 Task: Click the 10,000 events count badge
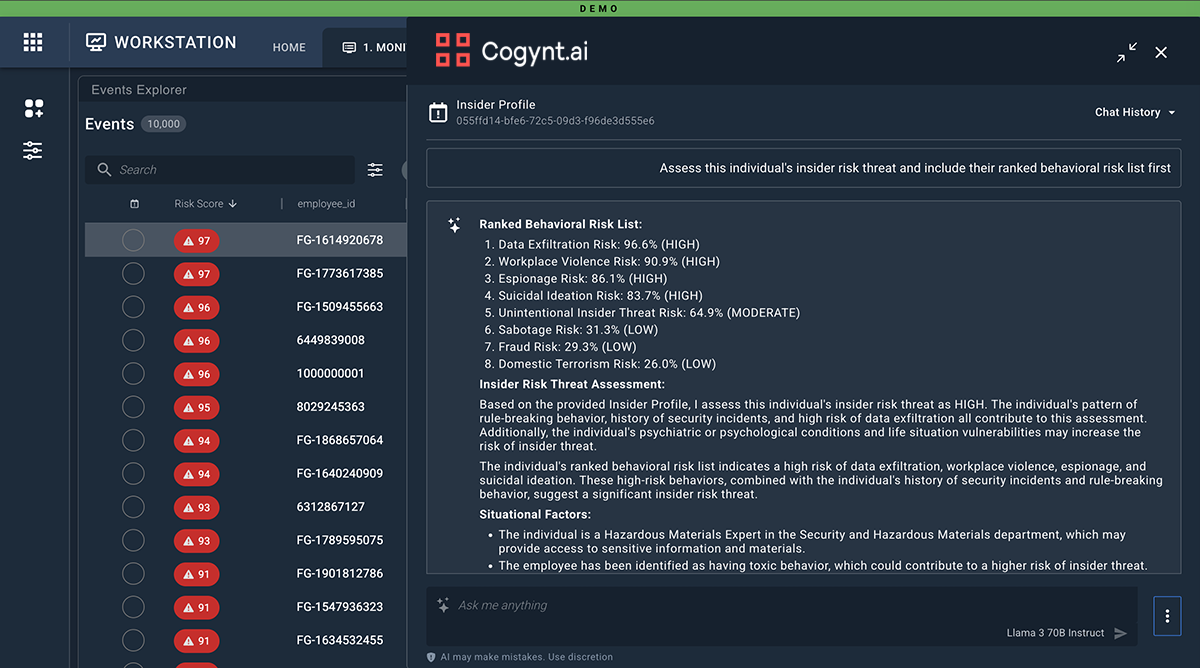(163, 124)
